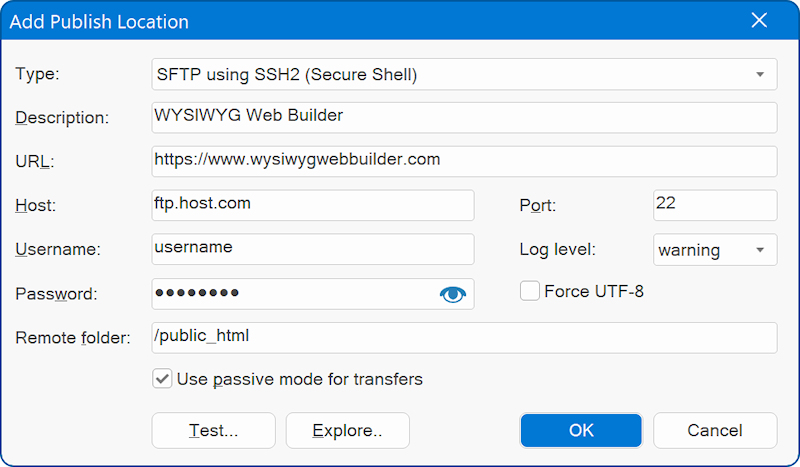
Task: Reveal the password with the eye icon
Action: pos(453,294)
